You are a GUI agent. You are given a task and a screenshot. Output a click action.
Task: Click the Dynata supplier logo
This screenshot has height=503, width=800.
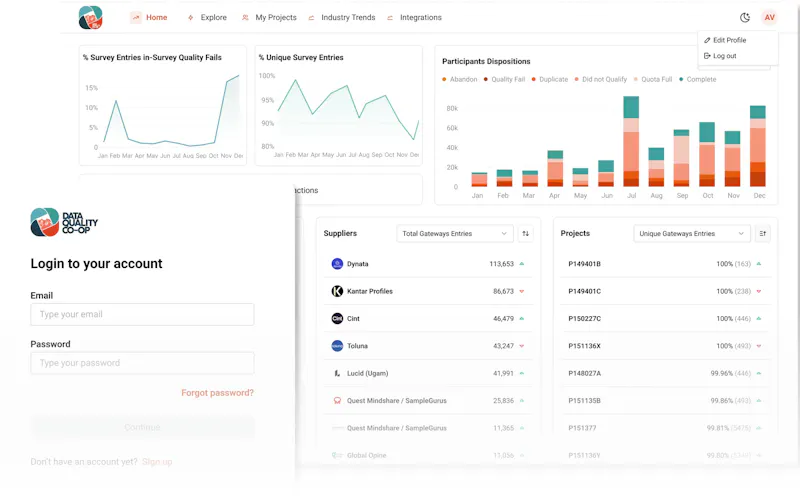click(x=337, y=264)
